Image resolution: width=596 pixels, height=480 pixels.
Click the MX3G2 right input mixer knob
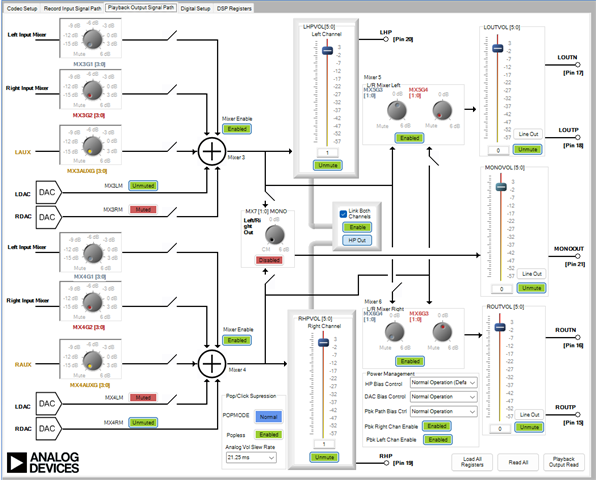[92, 90]
